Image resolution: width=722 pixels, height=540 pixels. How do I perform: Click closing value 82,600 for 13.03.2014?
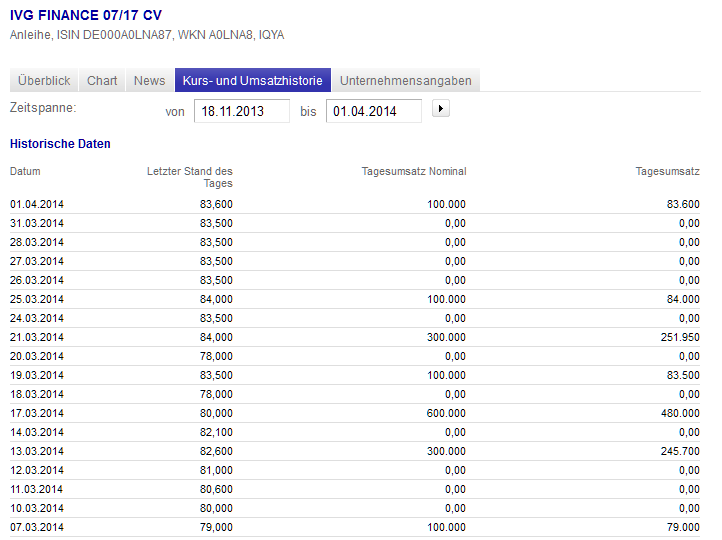coord(216,451)
